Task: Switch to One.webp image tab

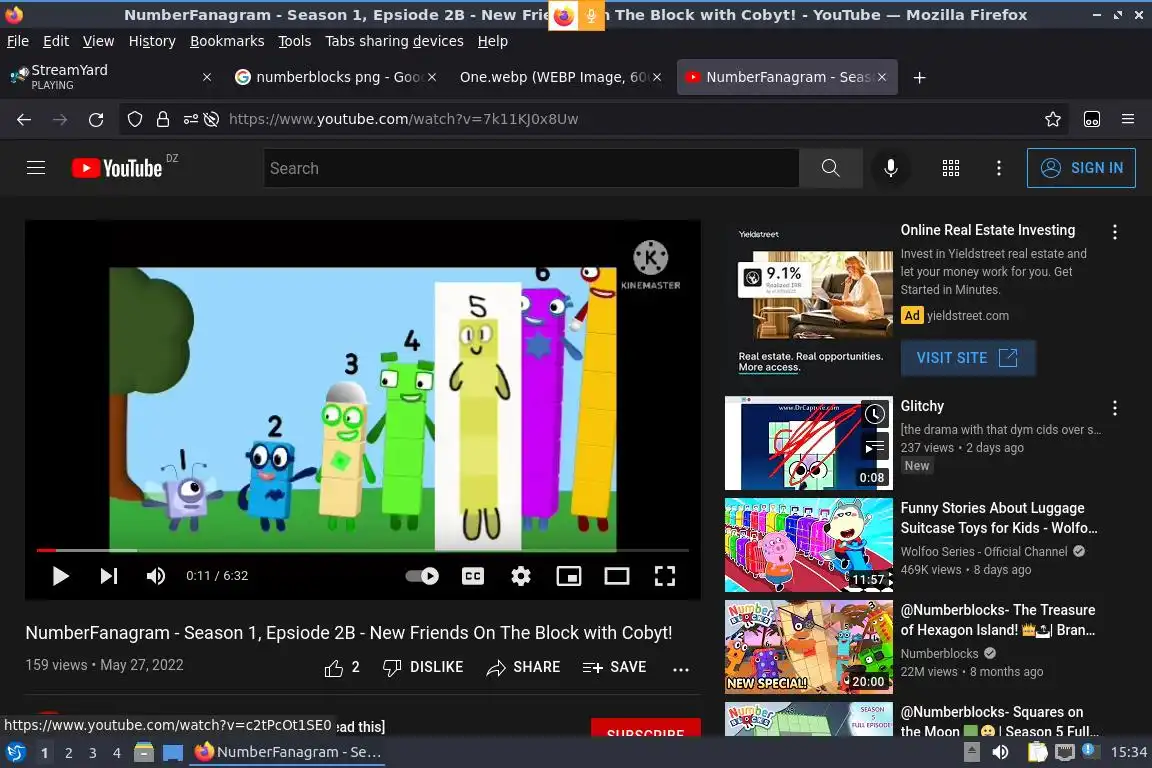Action: (x=560, y=77)
